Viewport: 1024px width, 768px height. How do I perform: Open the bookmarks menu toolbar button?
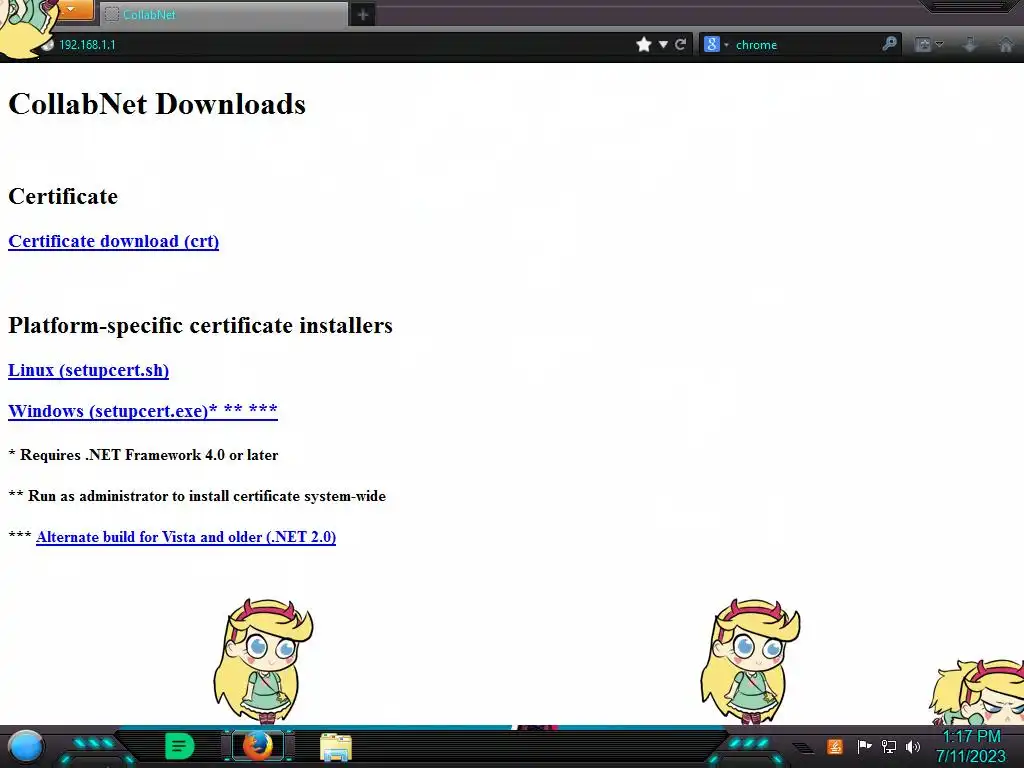[x=929, y=44]
